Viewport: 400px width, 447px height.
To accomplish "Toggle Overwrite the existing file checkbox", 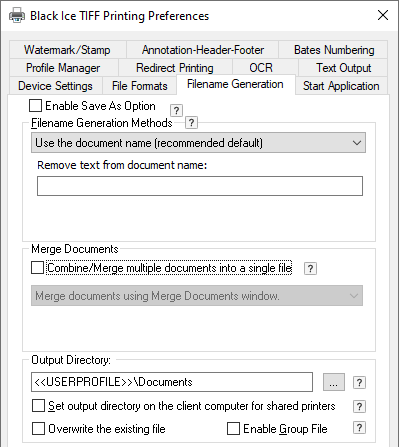I will (38, 428).
